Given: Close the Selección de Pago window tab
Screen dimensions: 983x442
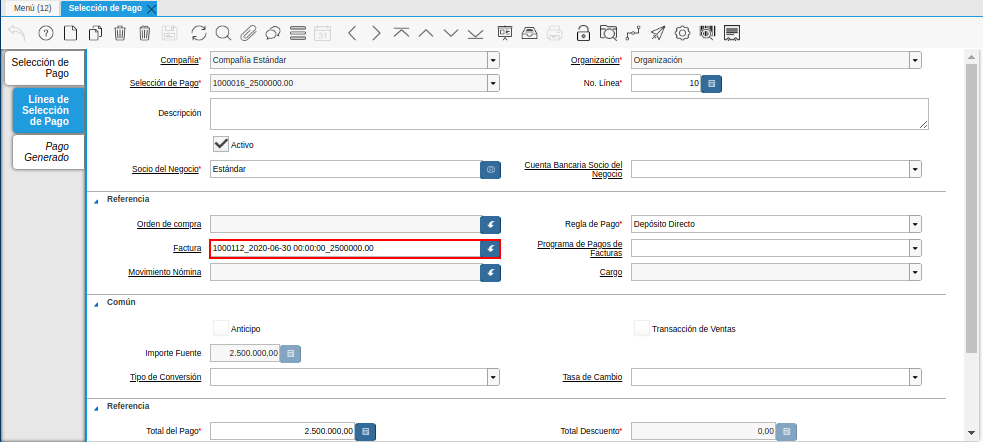Looking at the screenshot, I should [151, 9].
